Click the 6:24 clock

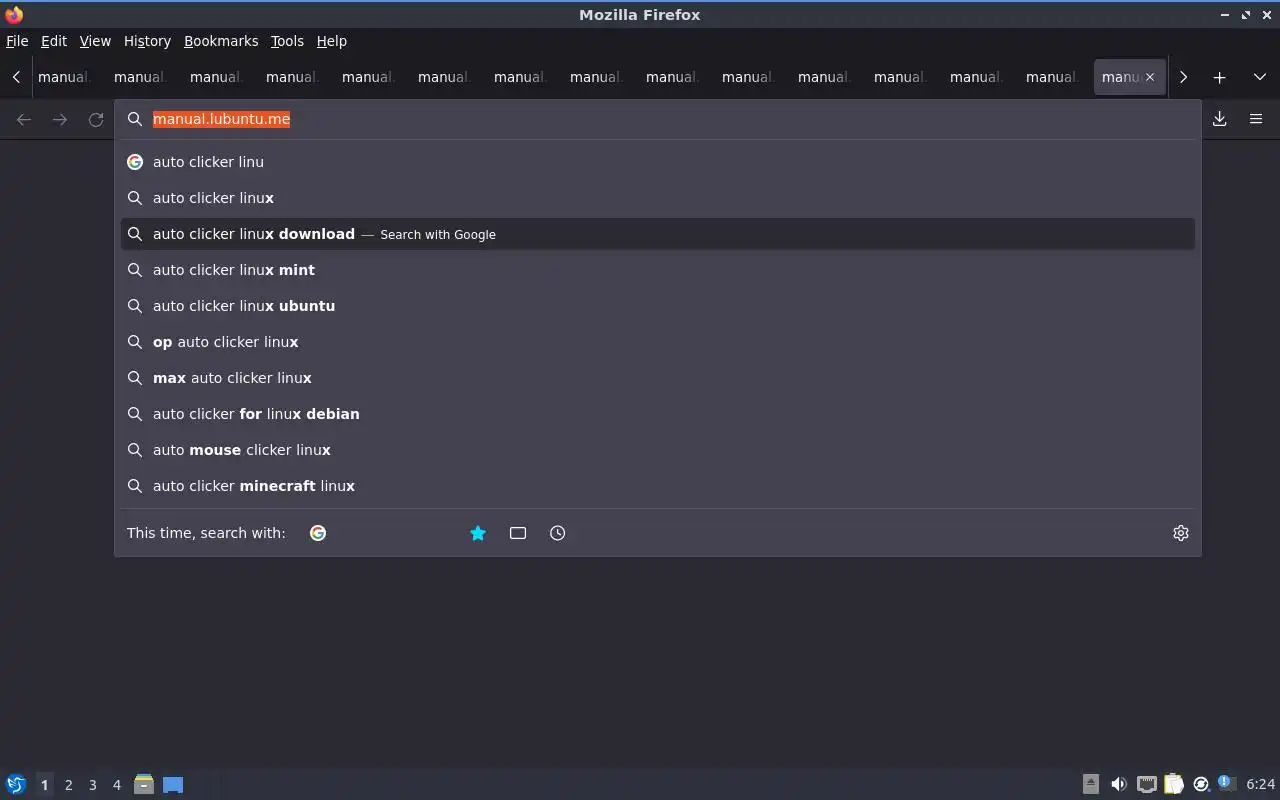pos(1261,784)
